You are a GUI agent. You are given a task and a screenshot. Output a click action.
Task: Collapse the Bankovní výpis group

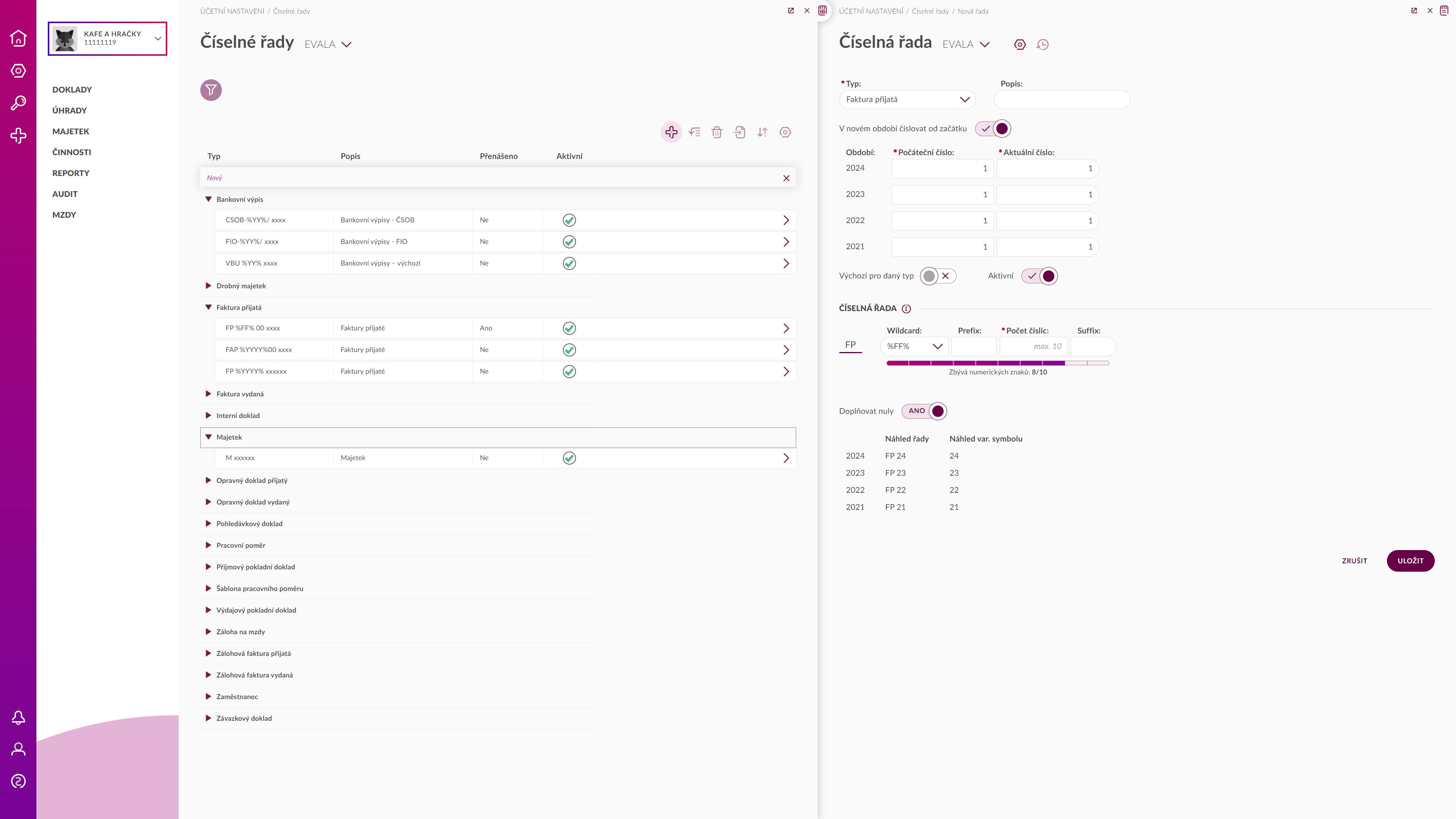208,200
